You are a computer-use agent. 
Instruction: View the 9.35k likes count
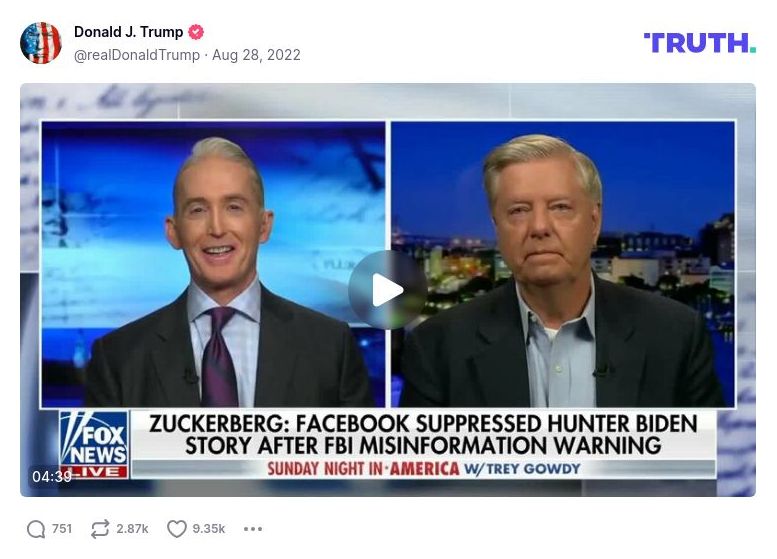click(x=209, y=529)
